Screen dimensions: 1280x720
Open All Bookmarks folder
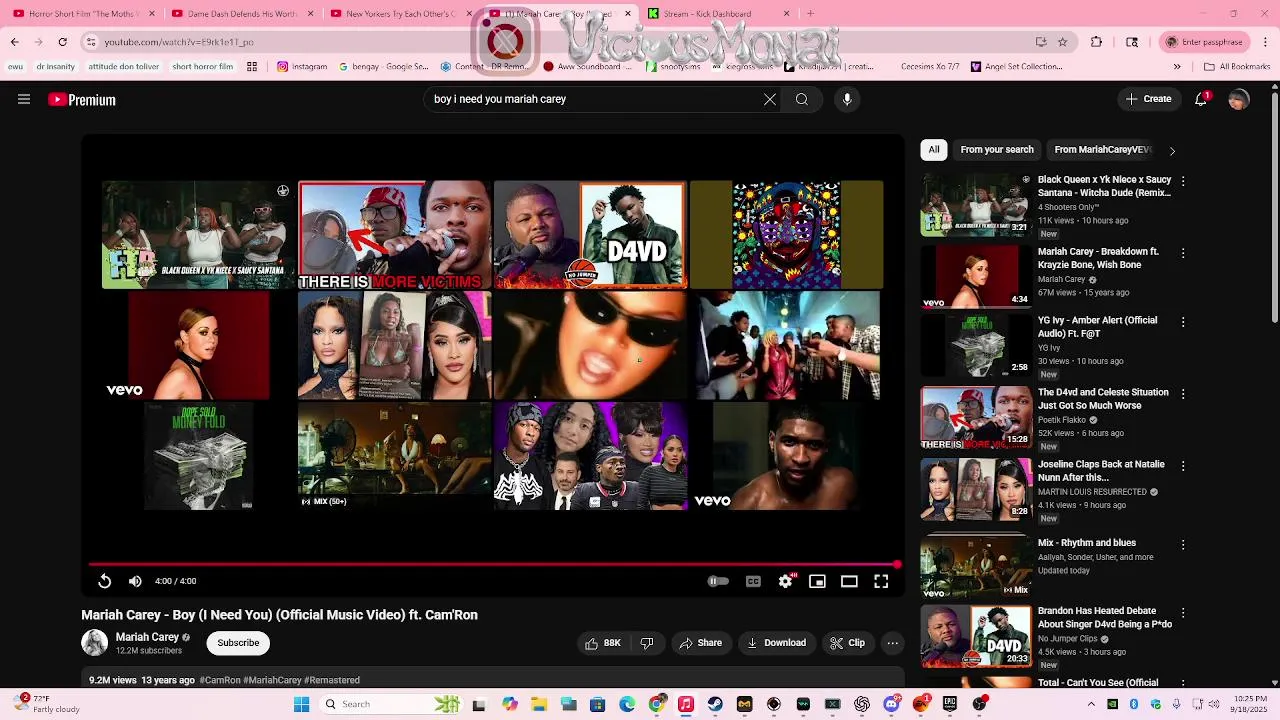pyautogui.click(x=1237, y=67)
